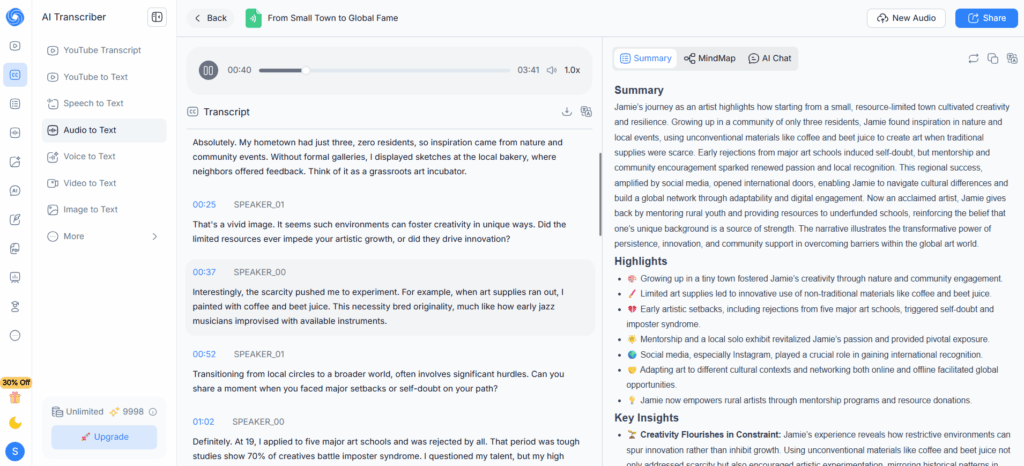Open Voice to Text tool
The image size is (1024, 466).
pos(104,157)
